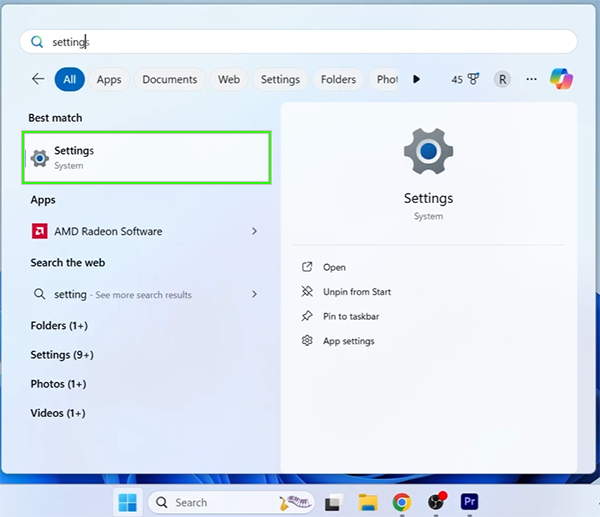Viewport: 600px width, 517px height.
Task: Open AMD Radeon Software app result
Action: click(145, 231)
